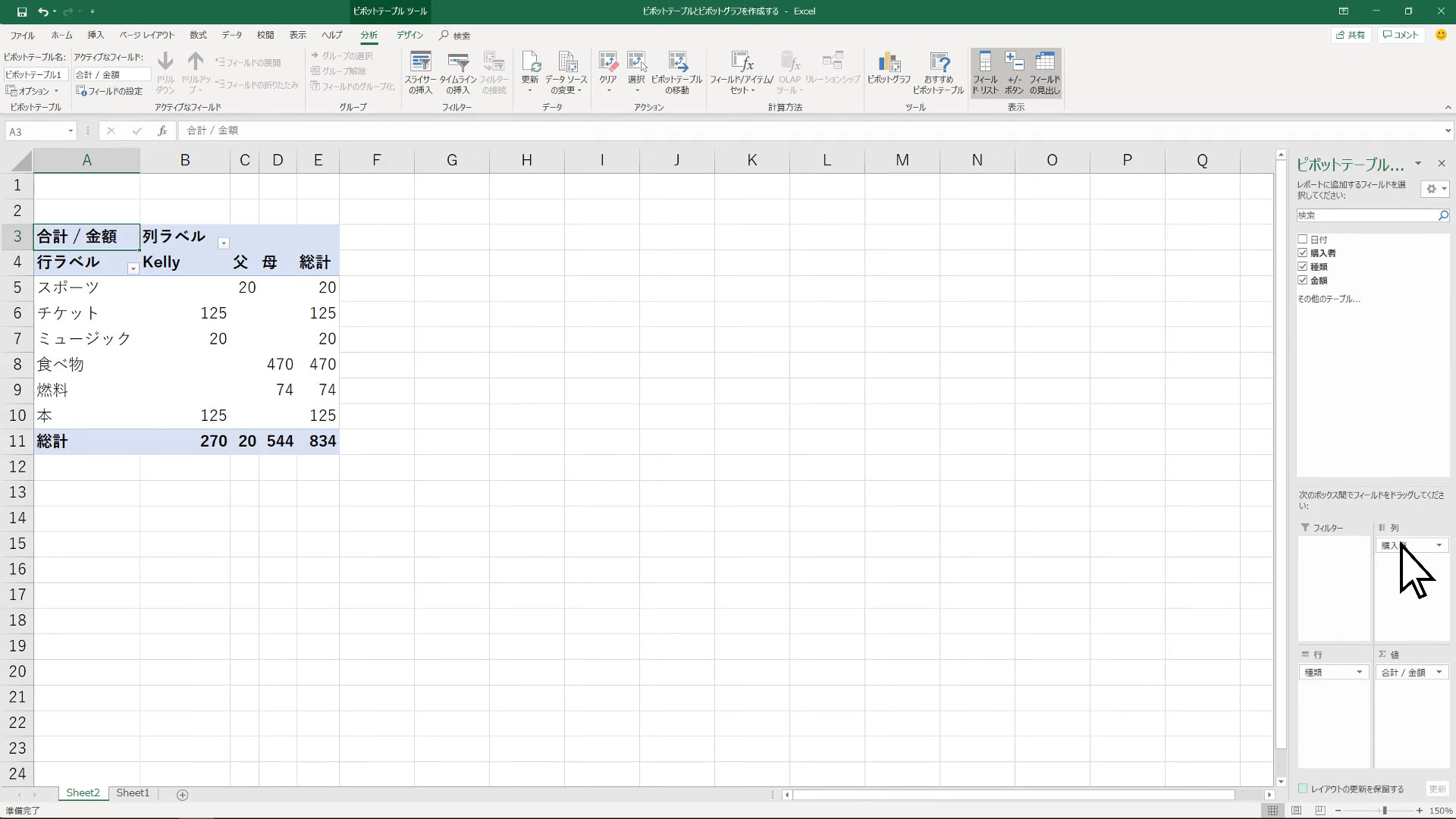Click the zoom slider in the status bar
Screen dimensions: 1456x819
click(x=1385, y=811)
